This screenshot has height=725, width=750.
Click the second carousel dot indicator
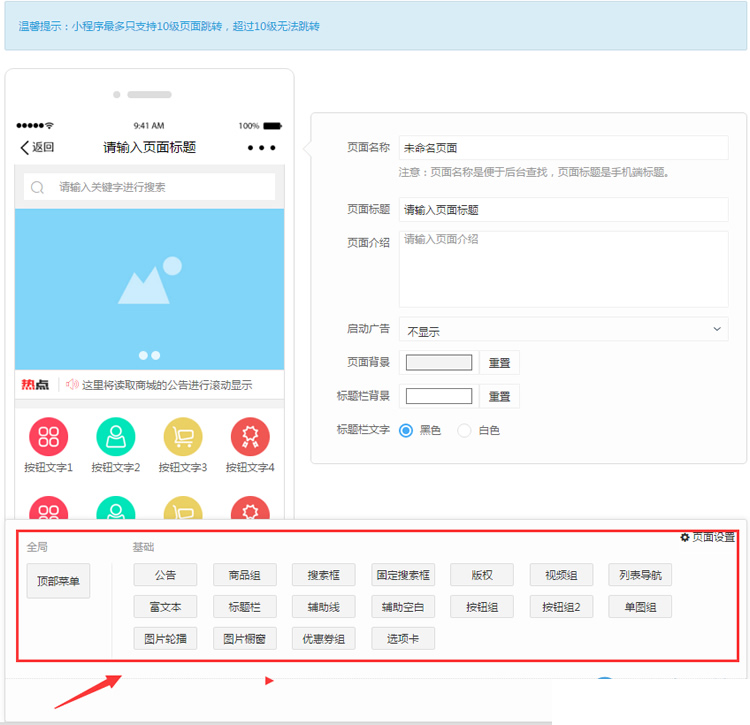pyautogui.click(x=155, y=355)
